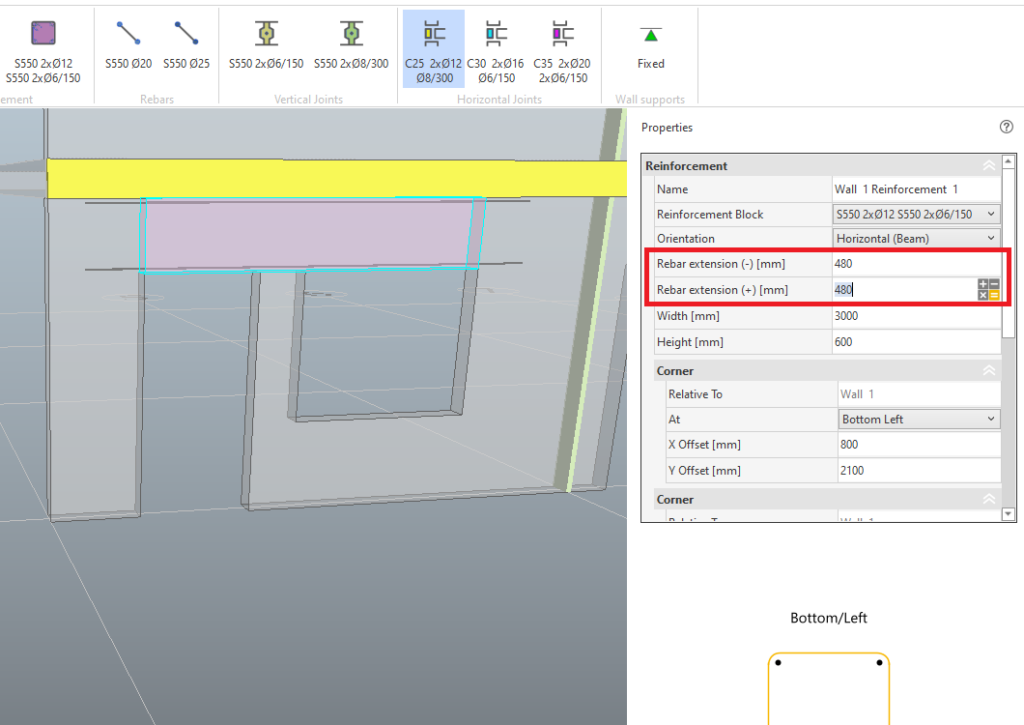Choose the S550 Ø25 rebar tool
The image size is (1024, 725).
tap(186, 34)
